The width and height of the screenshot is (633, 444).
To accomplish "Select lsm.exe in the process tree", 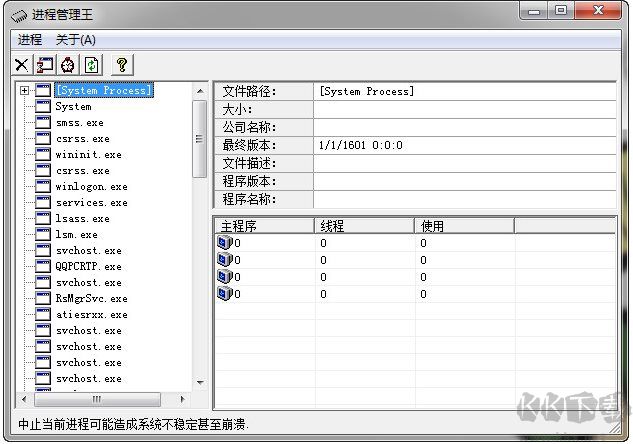I will (77, 235).
